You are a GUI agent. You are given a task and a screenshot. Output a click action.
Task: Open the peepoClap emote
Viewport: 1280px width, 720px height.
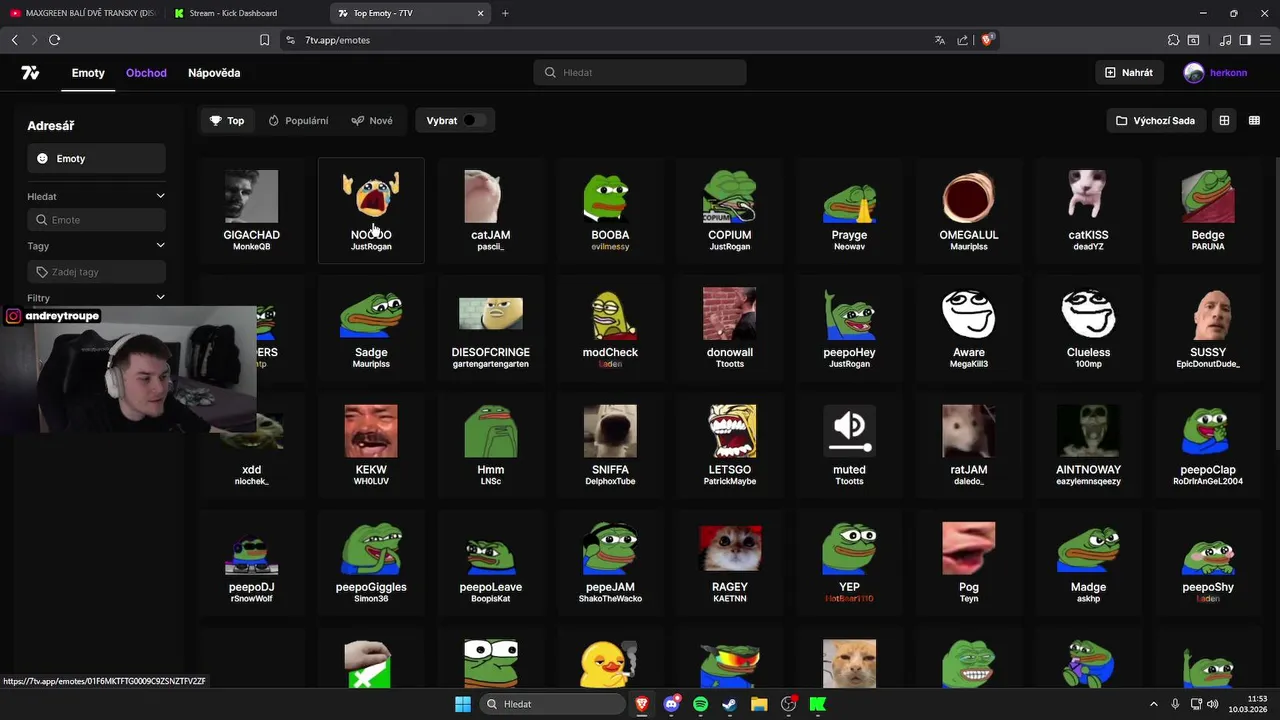click(1208, 446)
